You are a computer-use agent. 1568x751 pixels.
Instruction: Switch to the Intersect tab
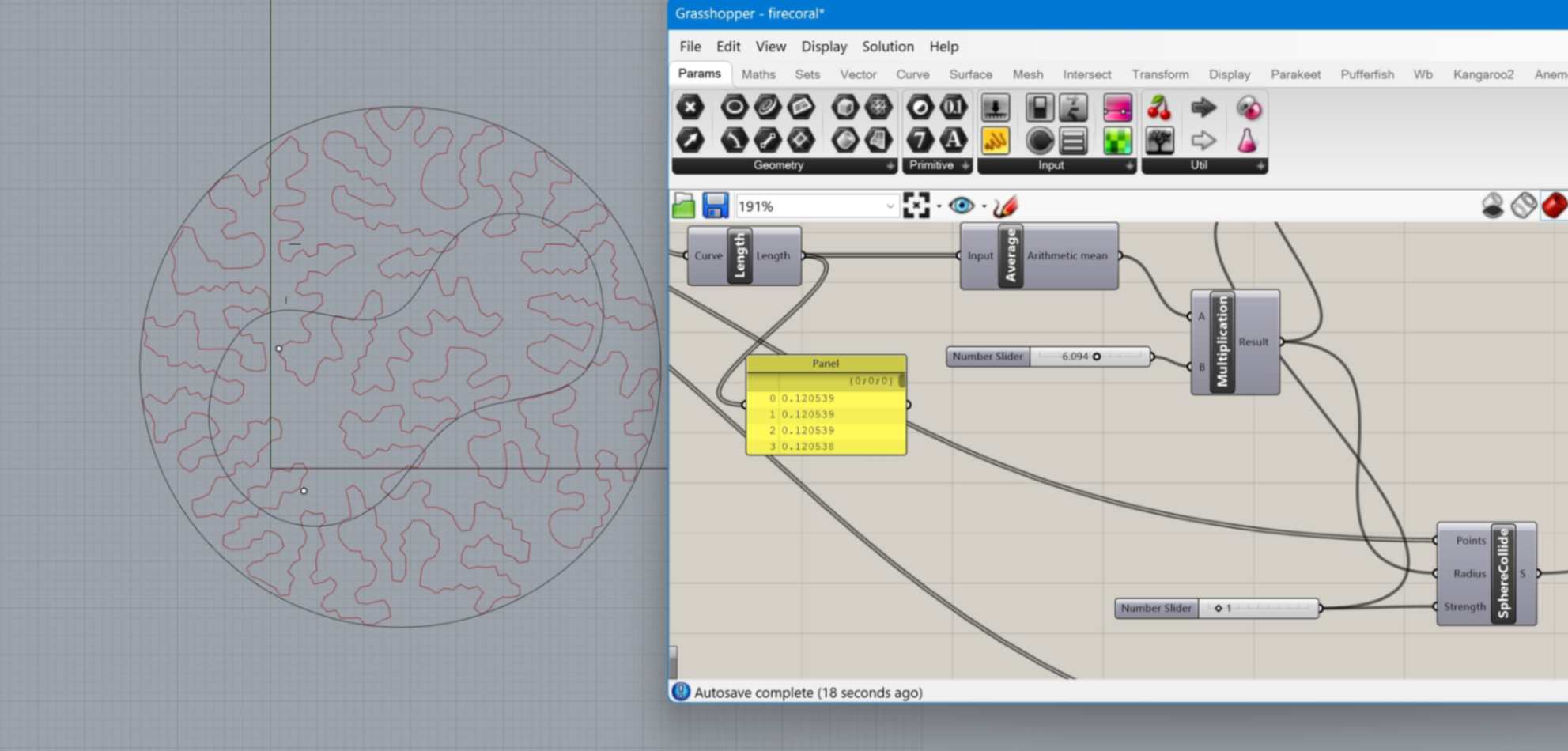(1086, 74)
